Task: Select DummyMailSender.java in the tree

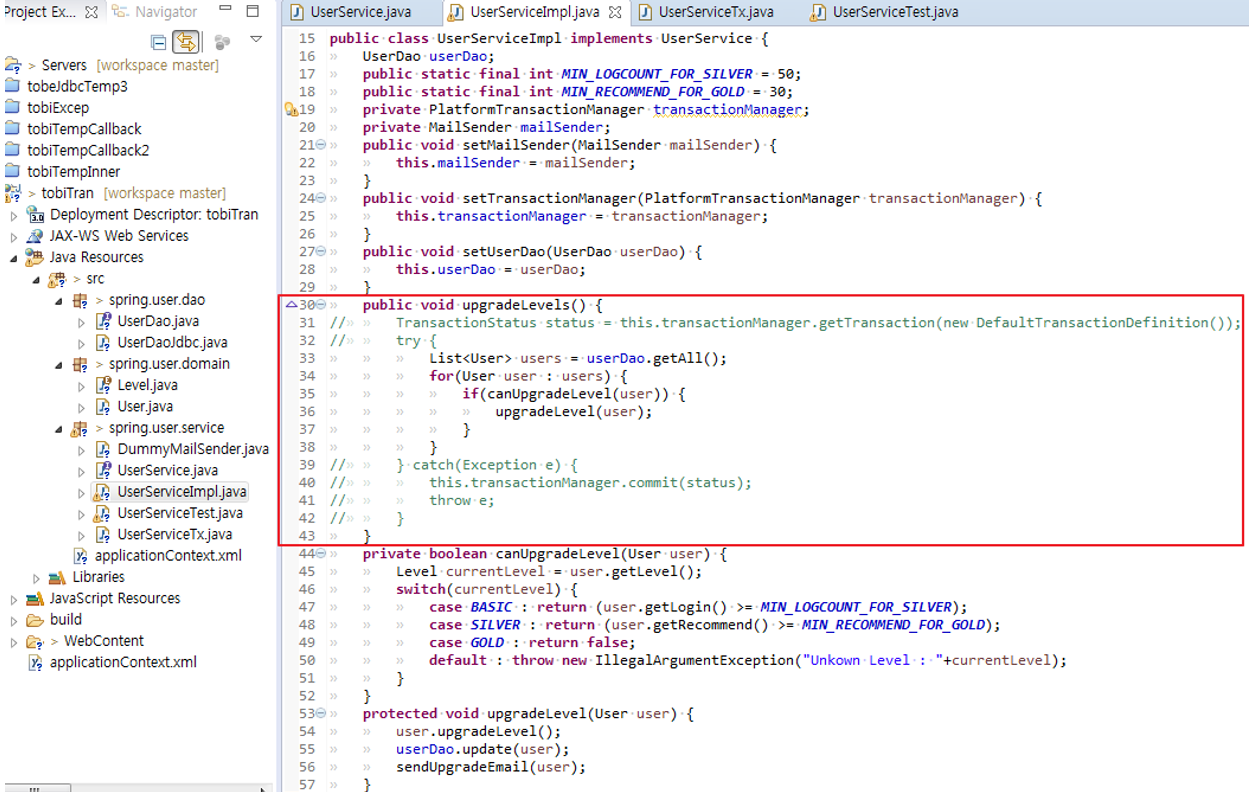Action: [x=193, y=449]
